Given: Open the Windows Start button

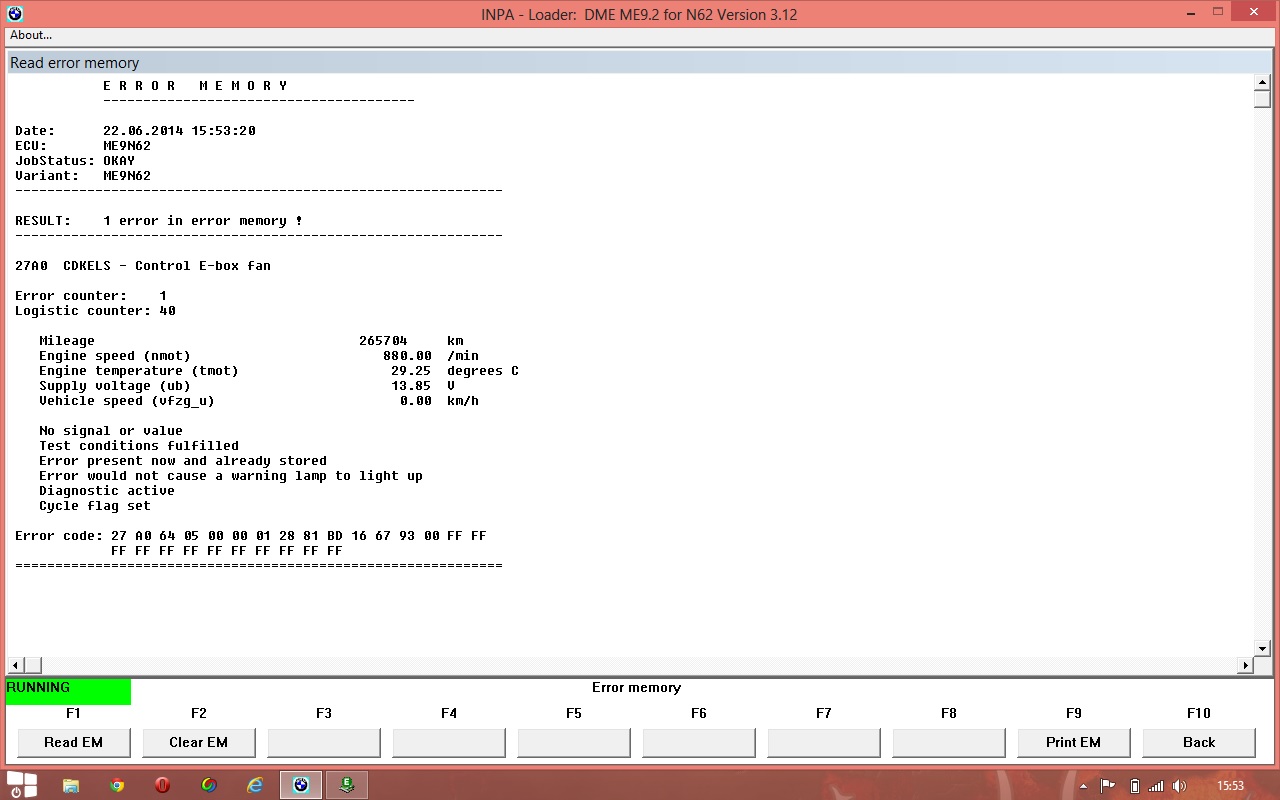Looking at the screenshot, I should pyautogui.click(x=22, y=785).
